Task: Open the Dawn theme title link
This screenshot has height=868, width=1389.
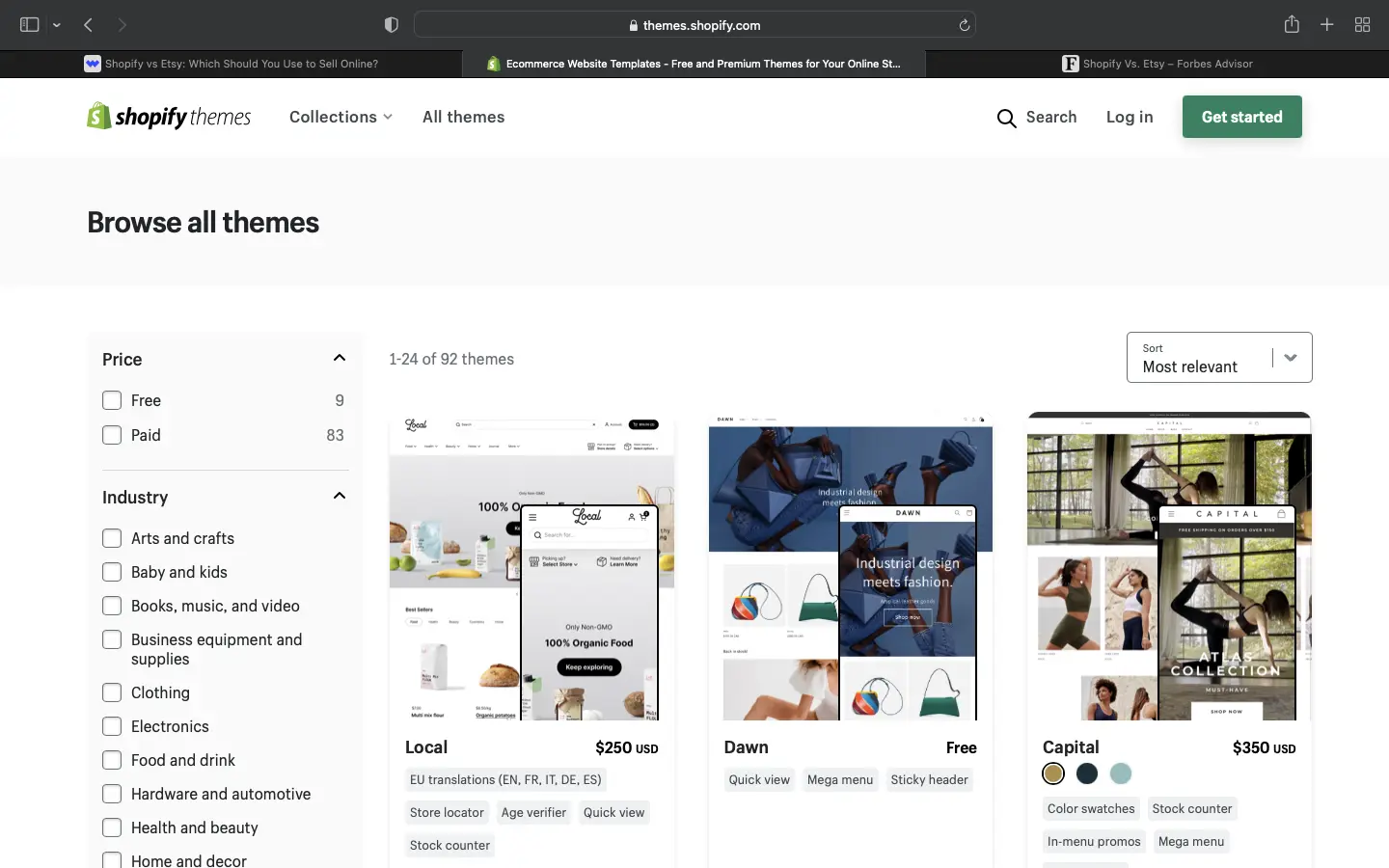Action: tap(747, 747)
